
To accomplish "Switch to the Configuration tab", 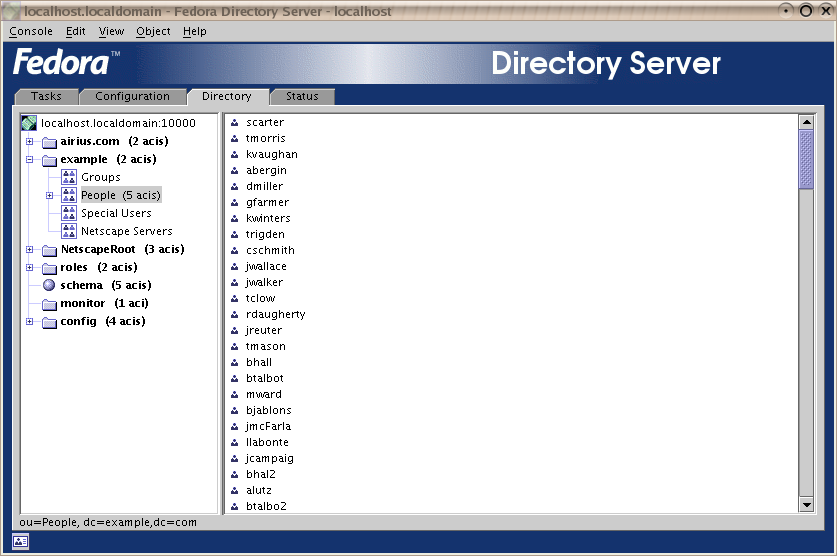I will (132, 97).
